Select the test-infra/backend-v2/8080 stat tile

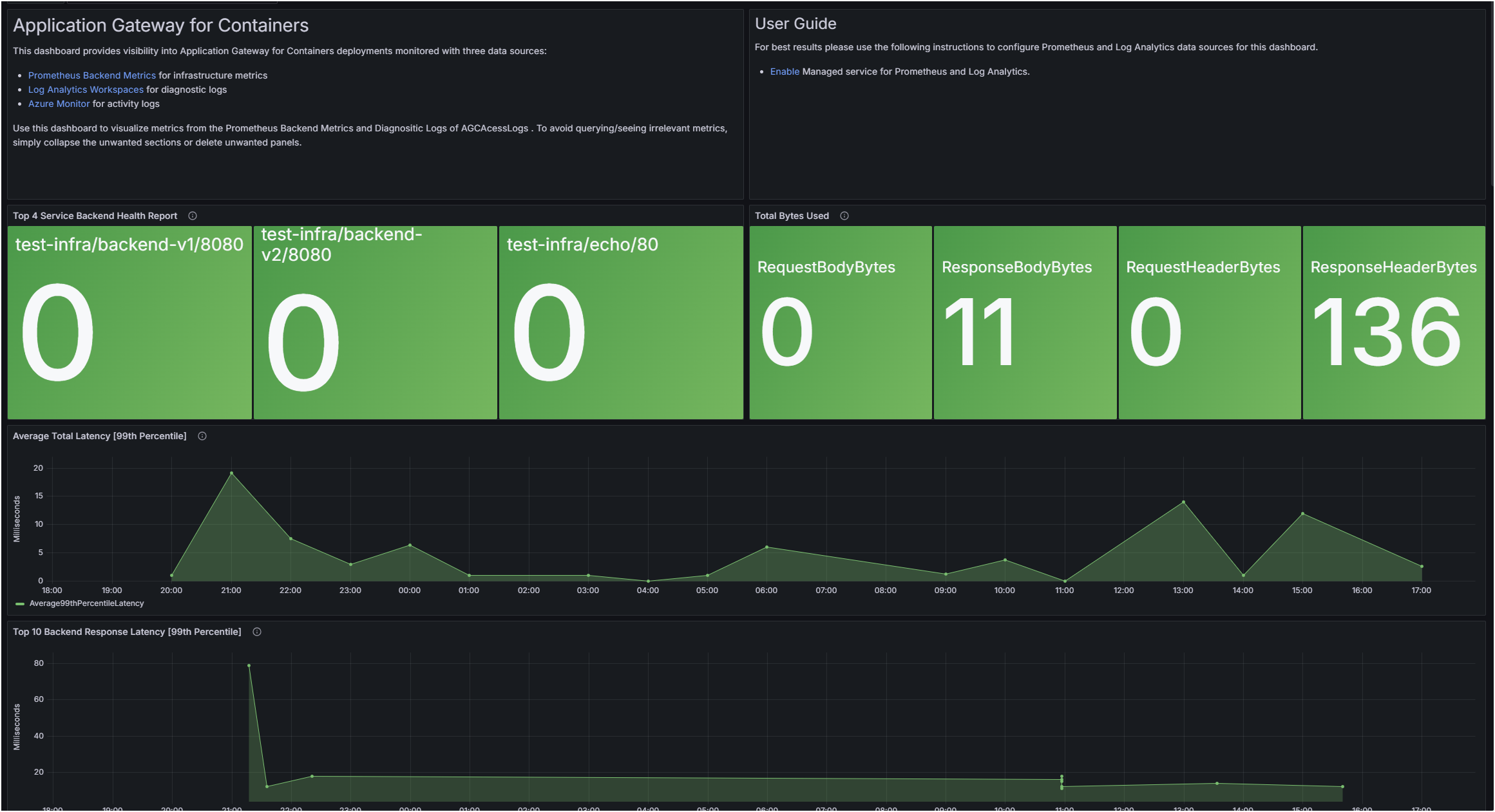[375, 322]
